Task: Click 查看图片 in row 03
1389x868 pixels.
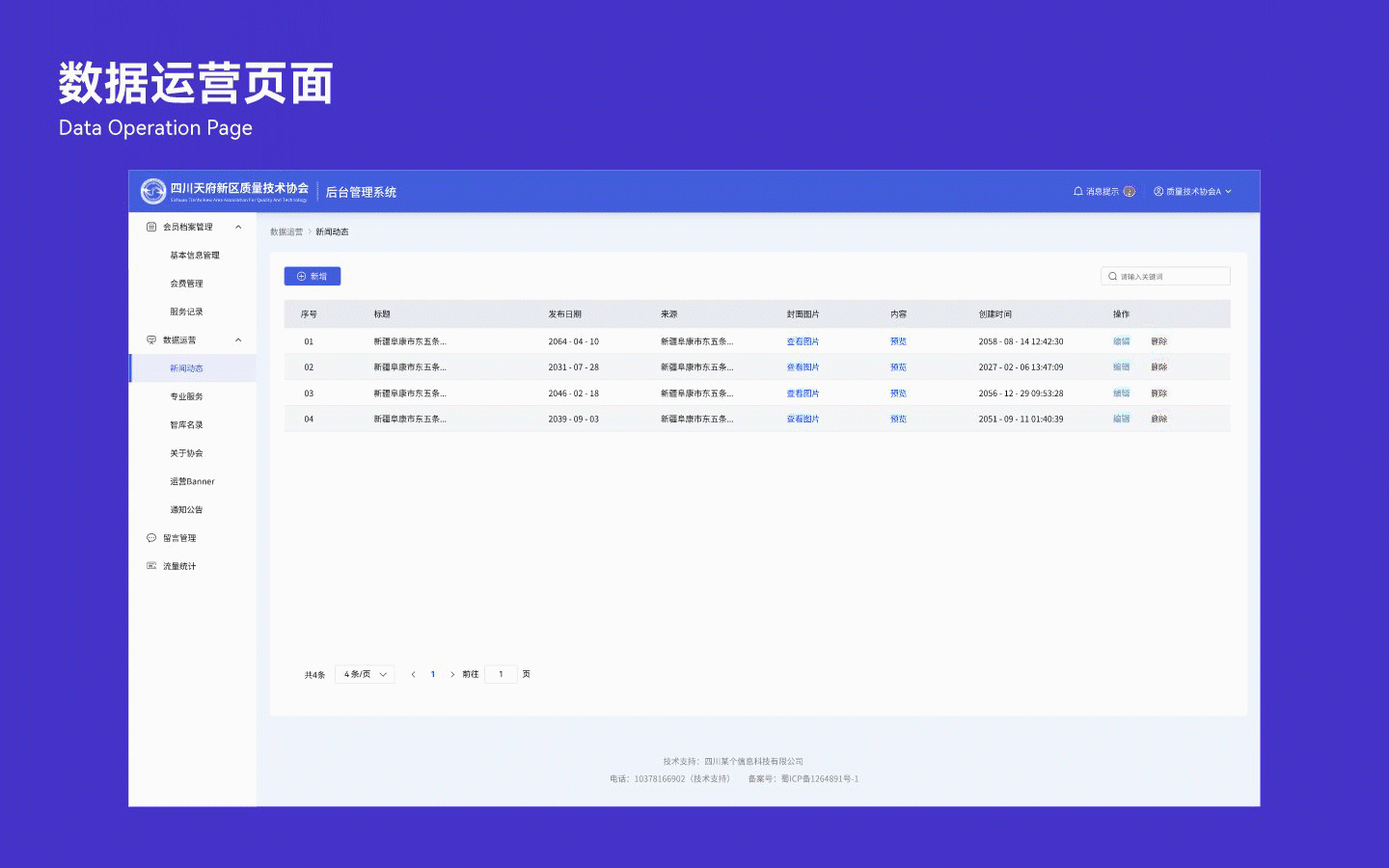Action: [803, 393]
